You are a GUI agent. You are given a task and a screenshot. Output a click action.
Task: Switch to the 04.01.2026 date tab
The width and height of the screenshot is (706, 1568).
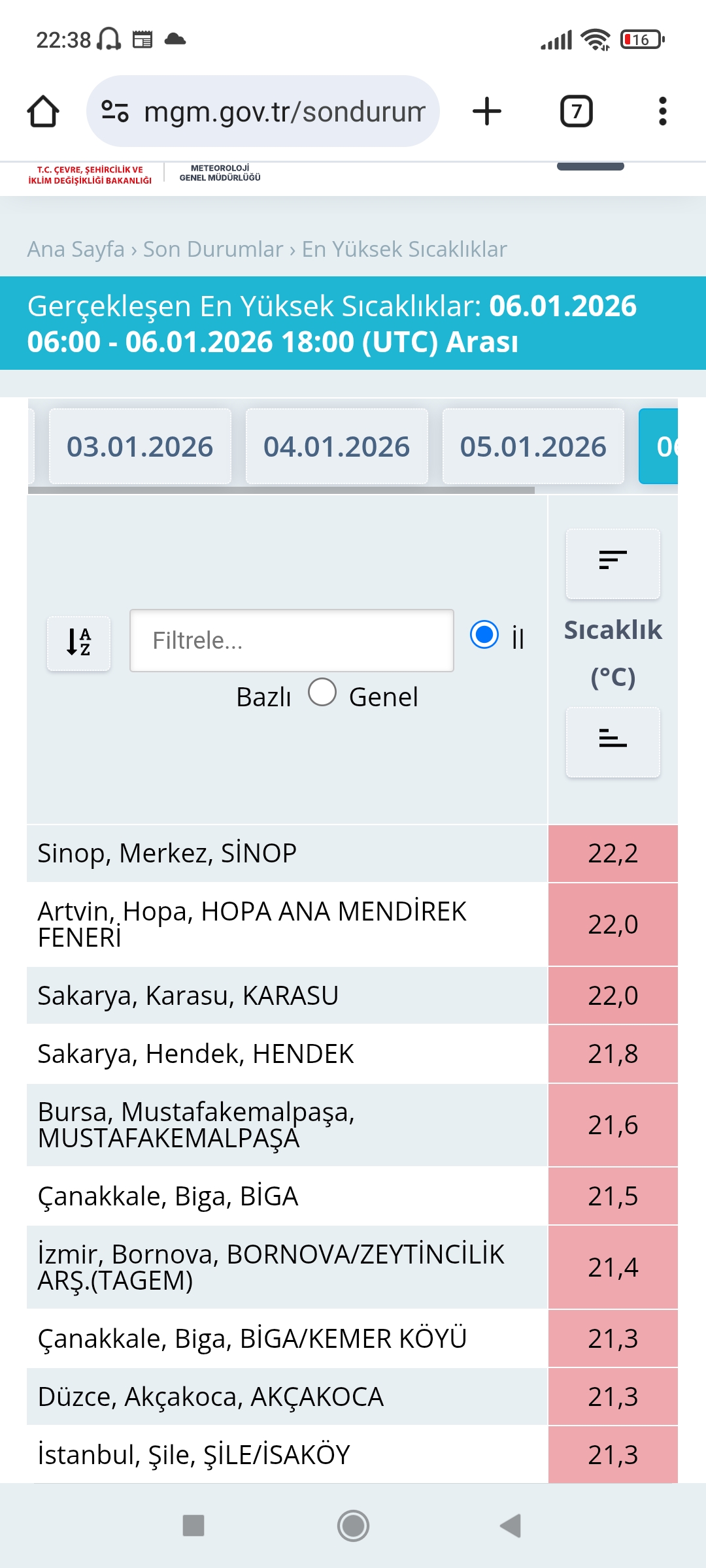337,447
